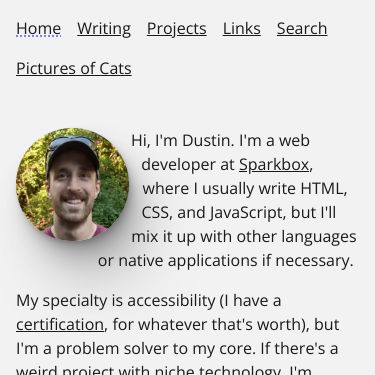Click the name Dustin in the intro
This screenshot has width=375, height=375.
point(206,141)
